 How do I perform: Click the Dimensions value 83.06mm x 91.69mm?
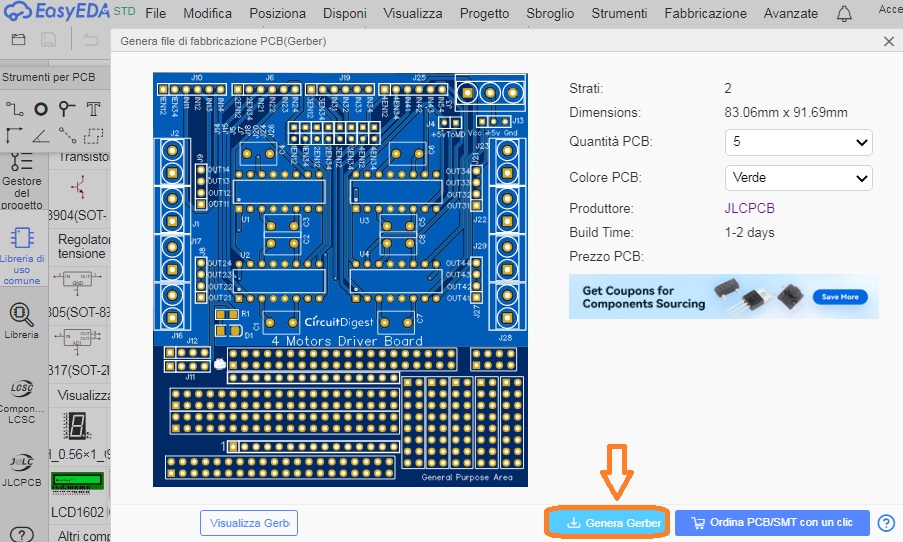[x=786, y=112]
